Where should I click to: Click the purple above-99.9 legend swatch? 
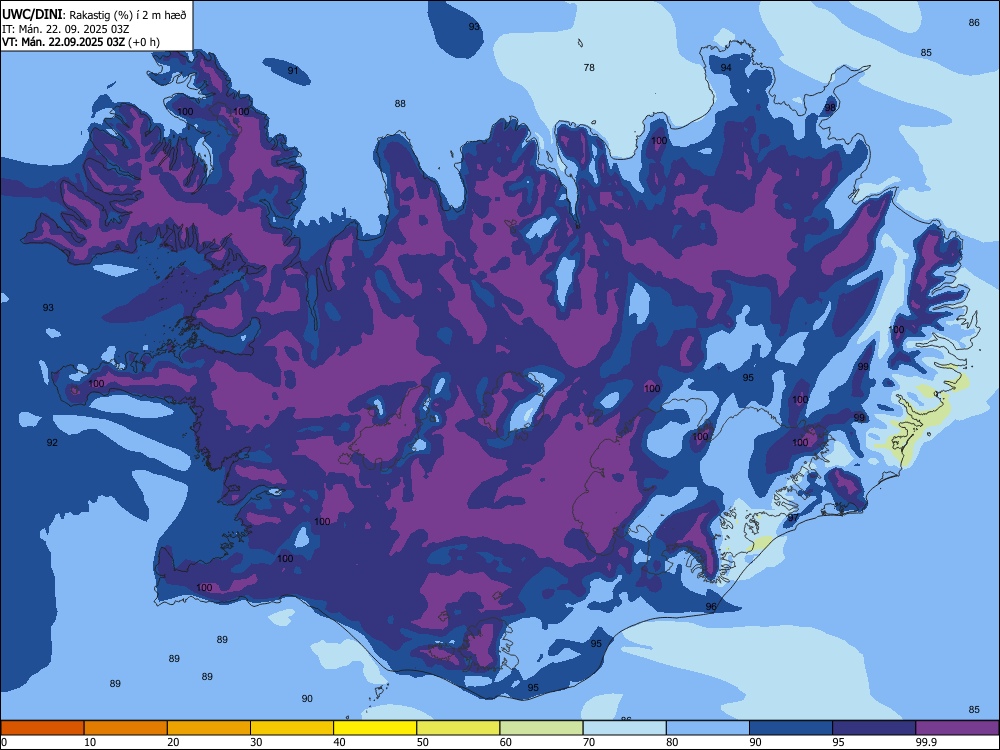coord(957,728)
